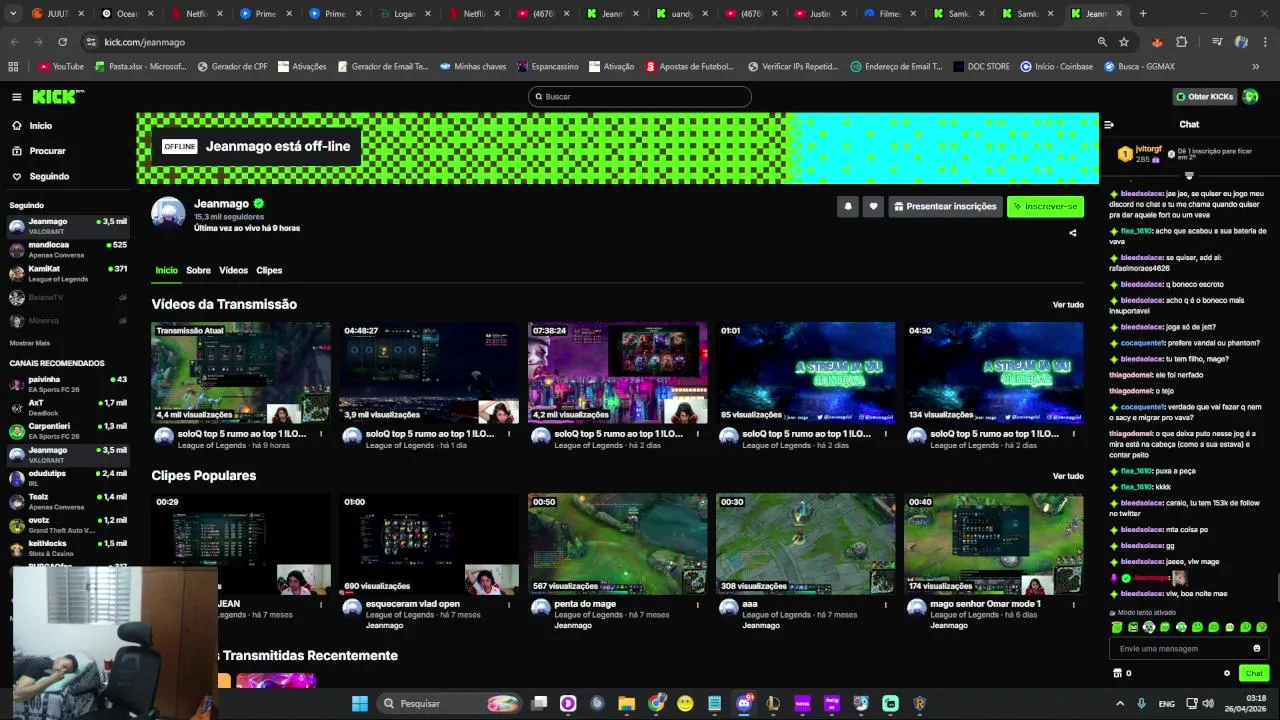The image size is (1280, 720).
Task: Click Ver tudo for Vídeos da Transmissão
Action: click(1068, 305)
